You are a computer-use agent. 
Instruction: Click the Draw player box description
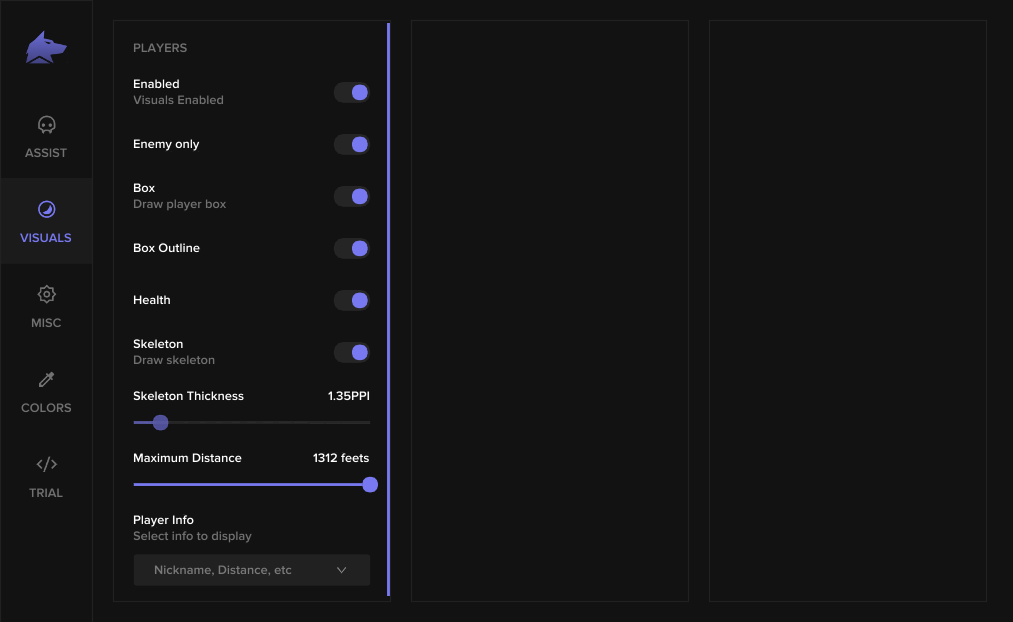(180, 204)
